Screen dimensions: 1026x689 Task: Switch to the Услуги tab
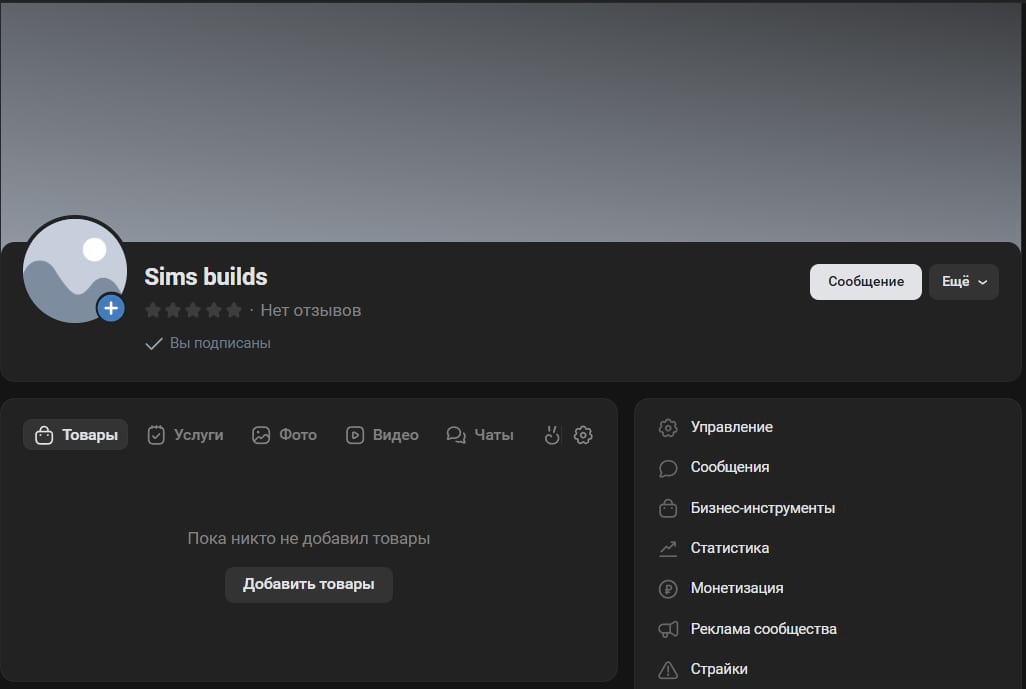185,435
